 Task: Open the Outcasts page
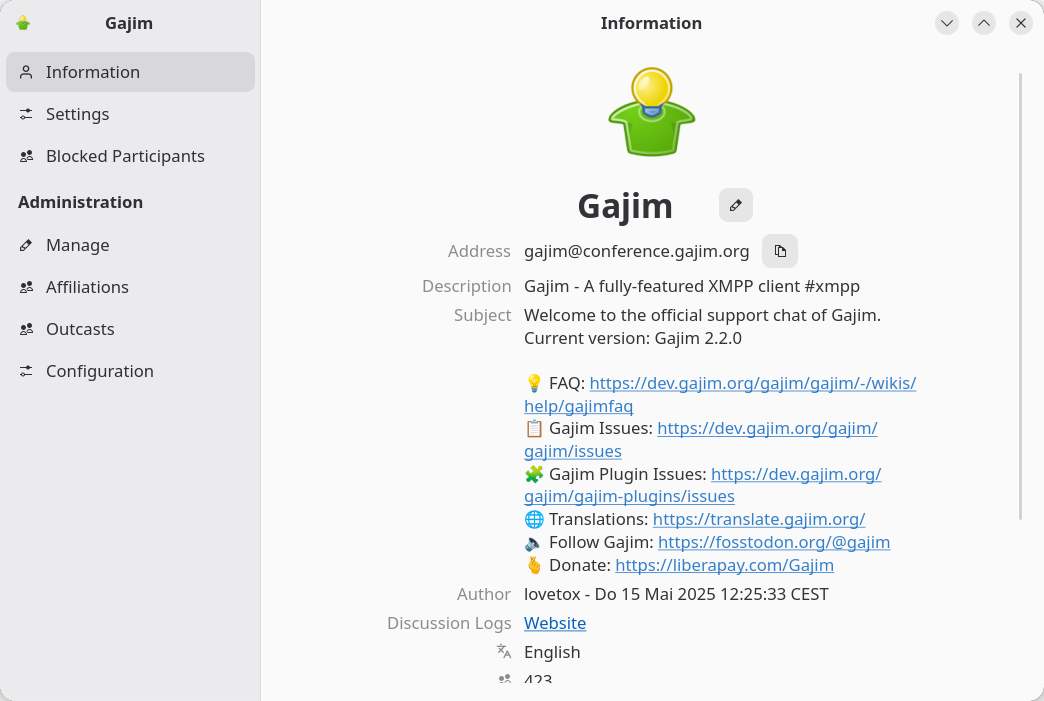130,329
